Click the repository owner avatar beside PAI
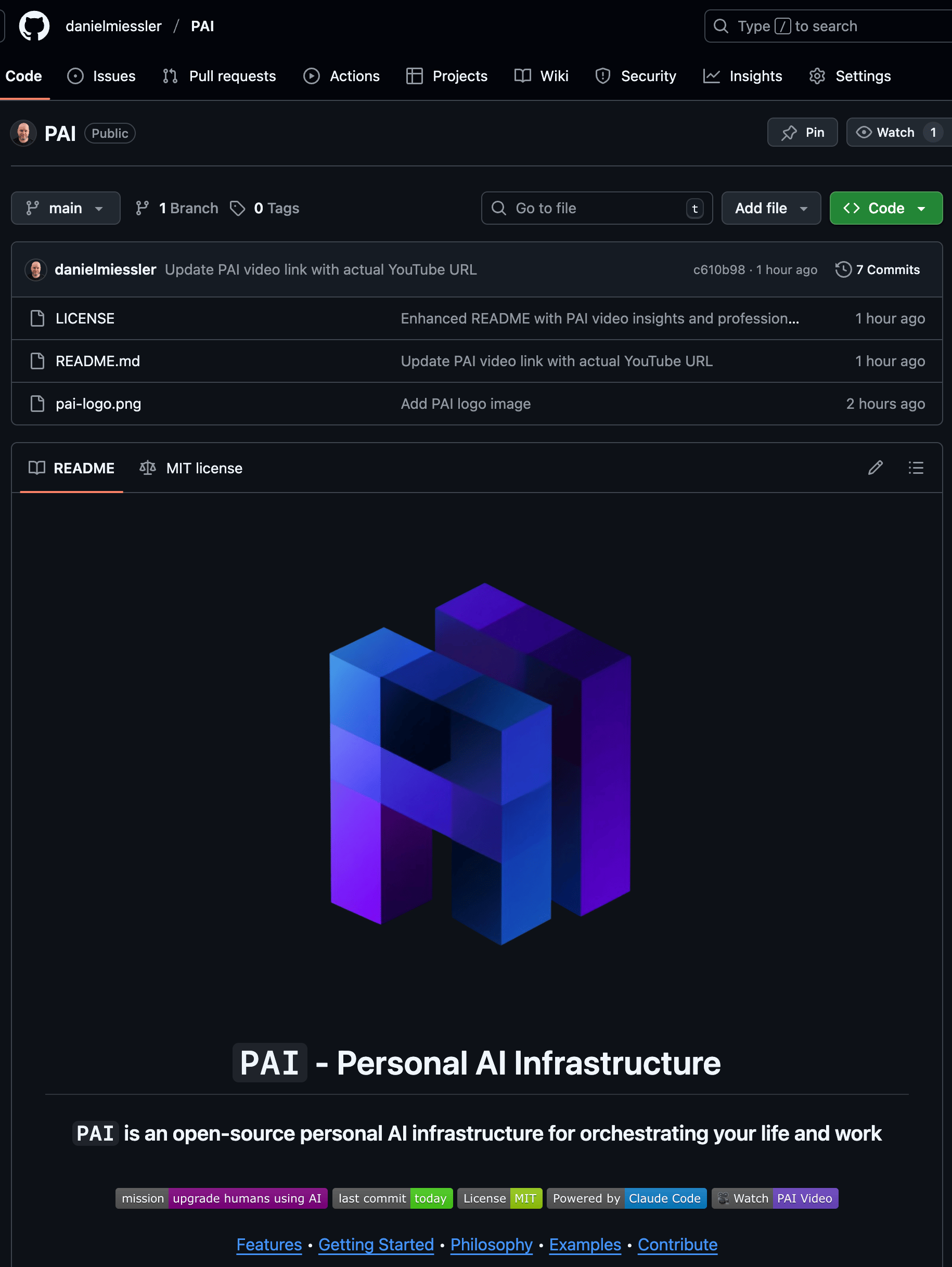Viewport: 952px width, 1267px height. click(23, 134)
